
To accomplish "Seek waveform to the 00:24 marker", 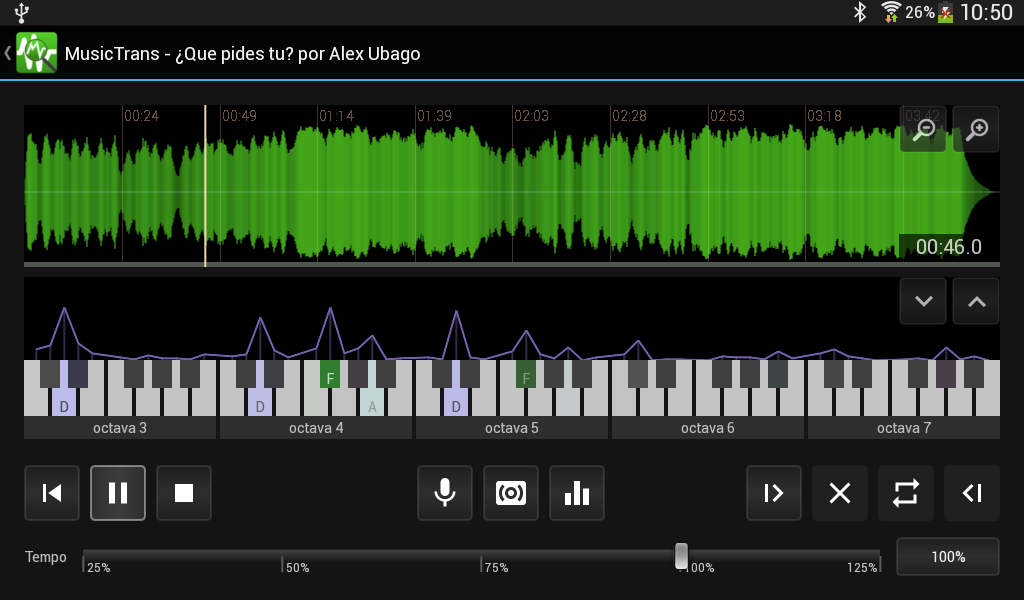I will coord(141,116).
